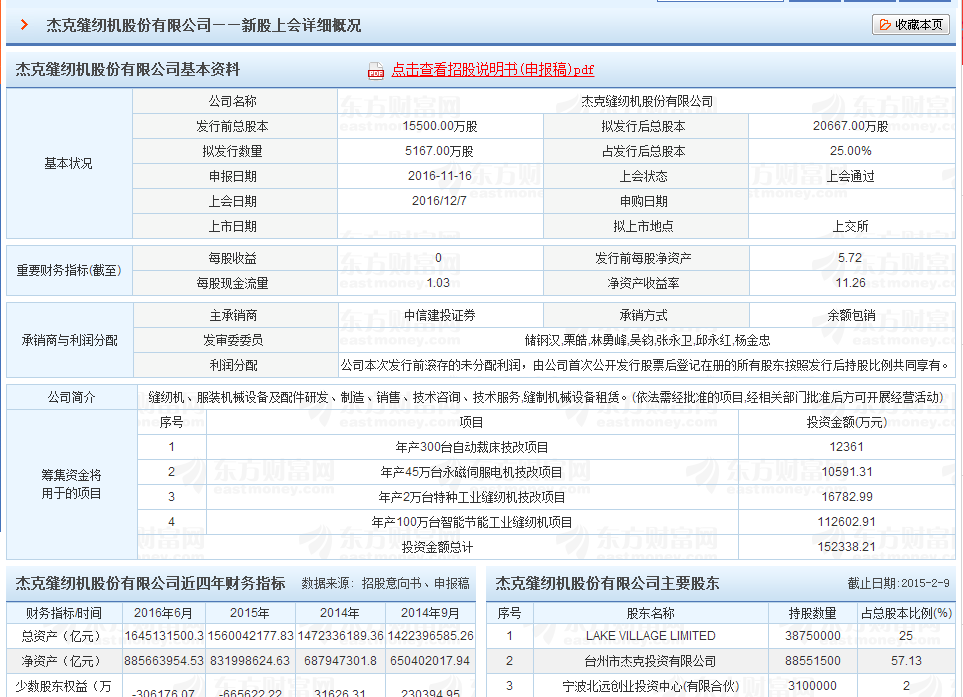Click the 承销商与利润分配 section label
The image size is (963, 697).
(69, 340)
